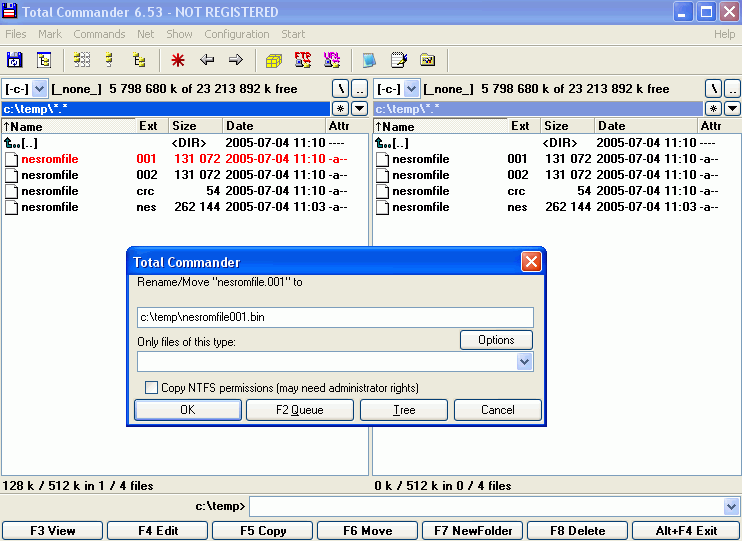The width and height of the screenshot is (742, 541).
Task: Sort left panel by Name column header
Action: point(69,126)
